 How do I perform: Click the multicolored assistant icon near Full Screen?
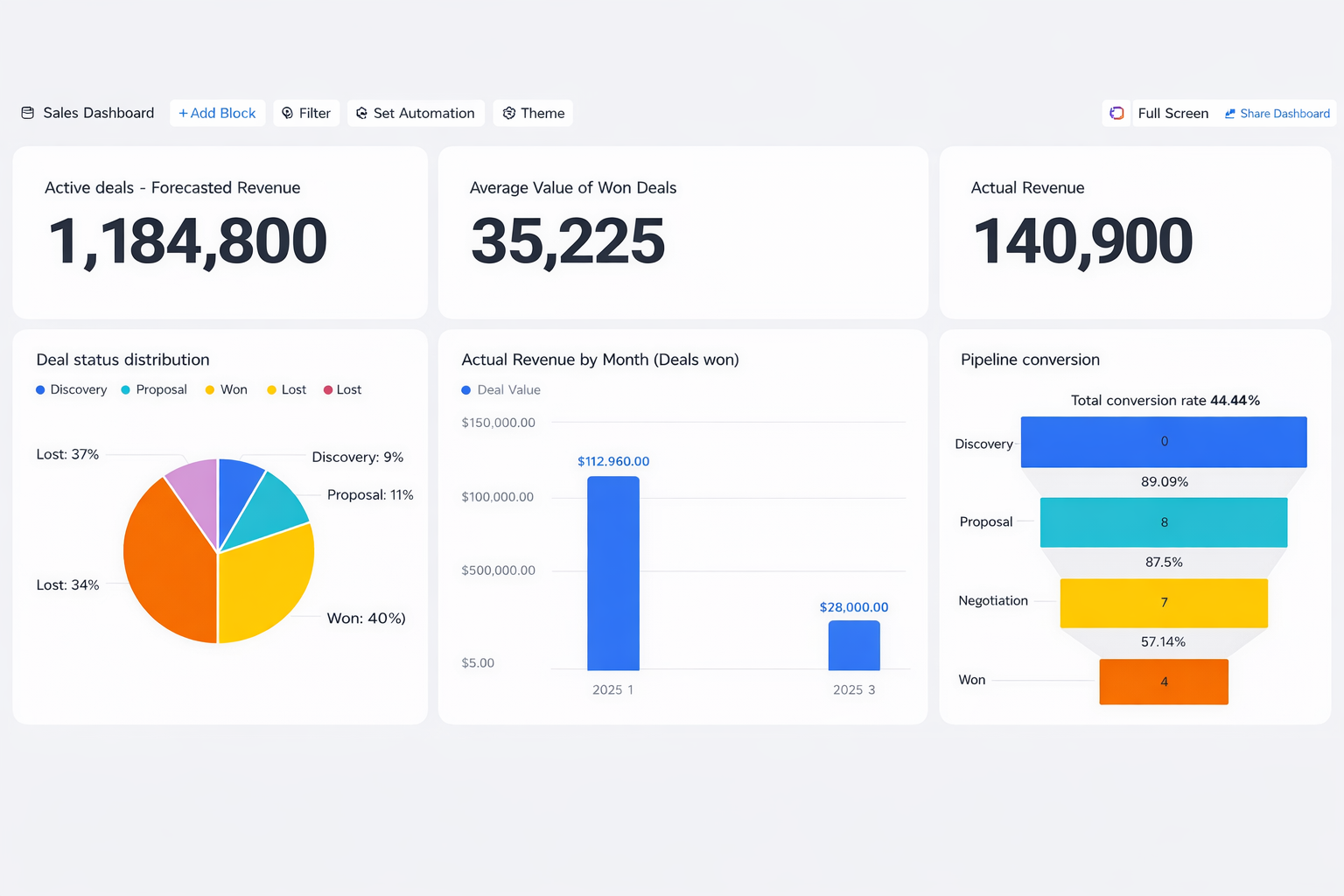(x=1116, y=113)
